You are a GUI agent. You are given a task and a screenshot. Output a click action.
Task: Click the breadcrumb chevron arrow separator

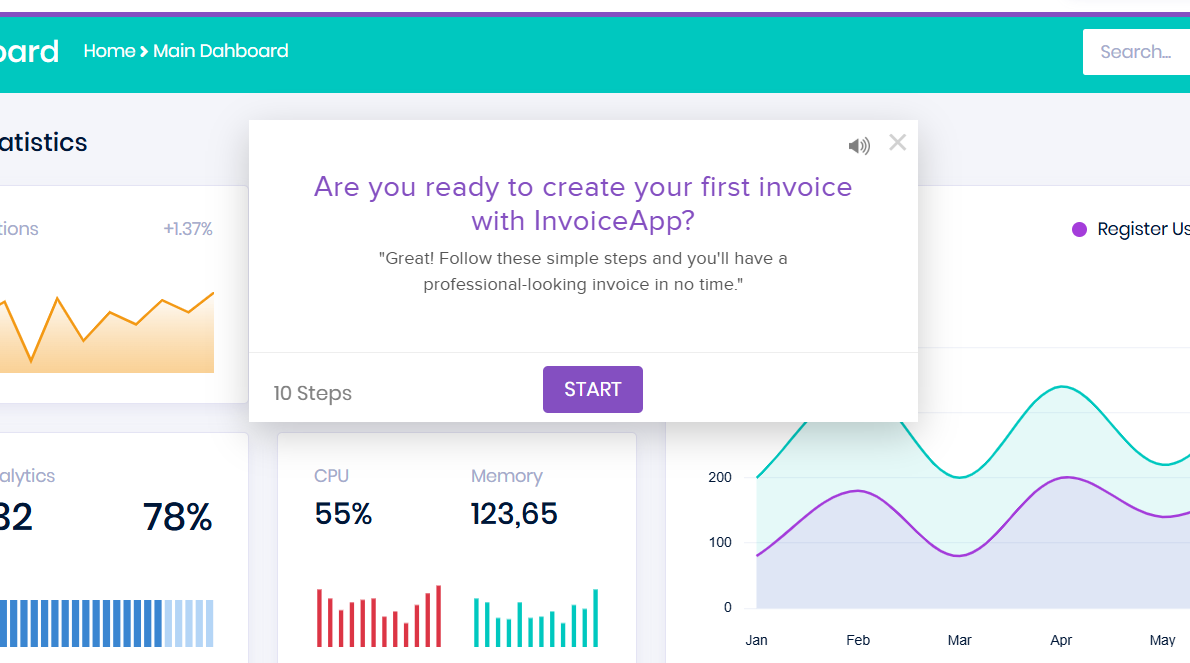click(x=144, y=51)
